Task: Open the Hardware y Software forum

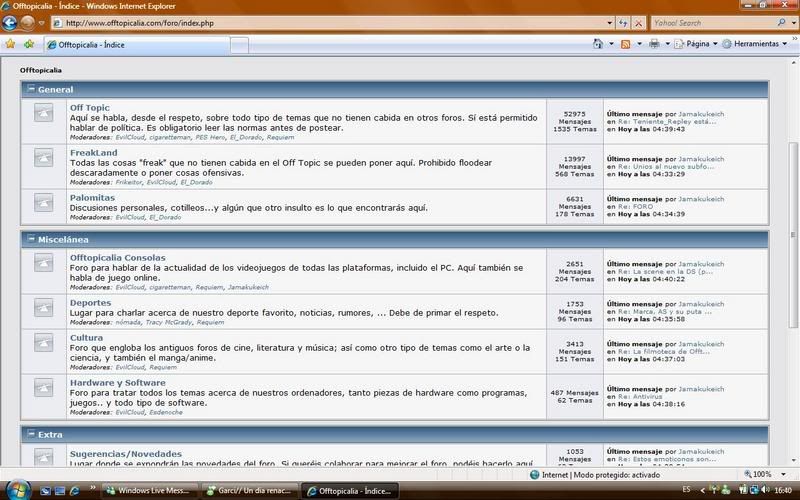Action: tap(117, 382)
